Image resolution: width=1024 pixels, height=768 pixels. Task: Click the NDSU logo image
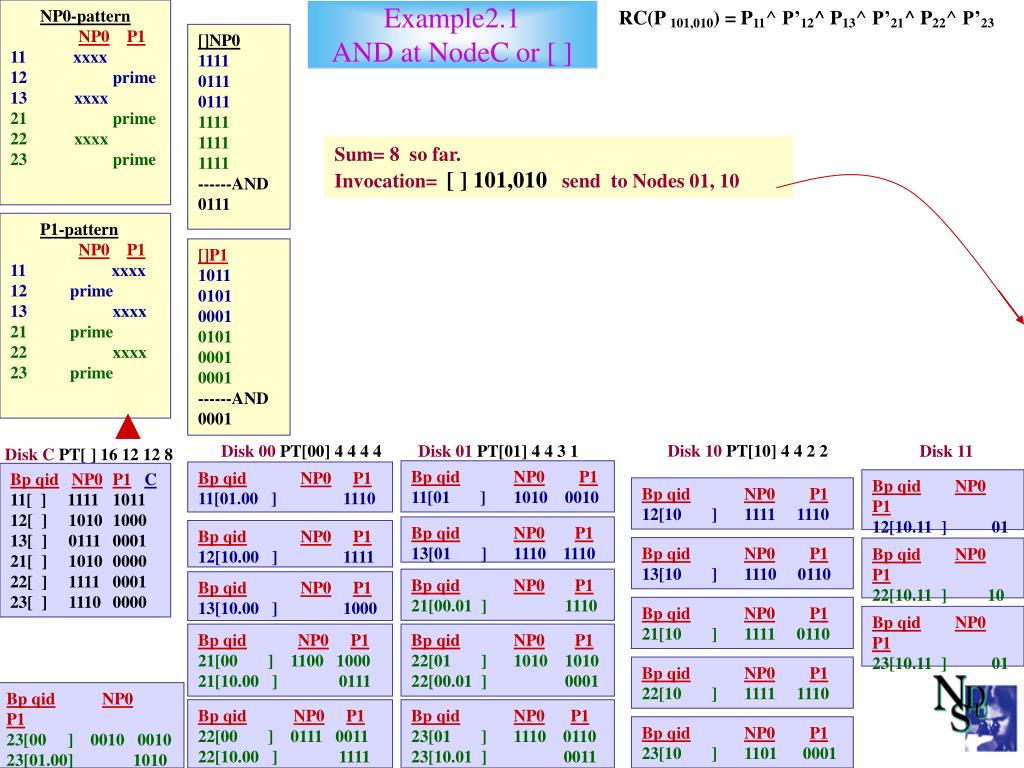point(975,713)
